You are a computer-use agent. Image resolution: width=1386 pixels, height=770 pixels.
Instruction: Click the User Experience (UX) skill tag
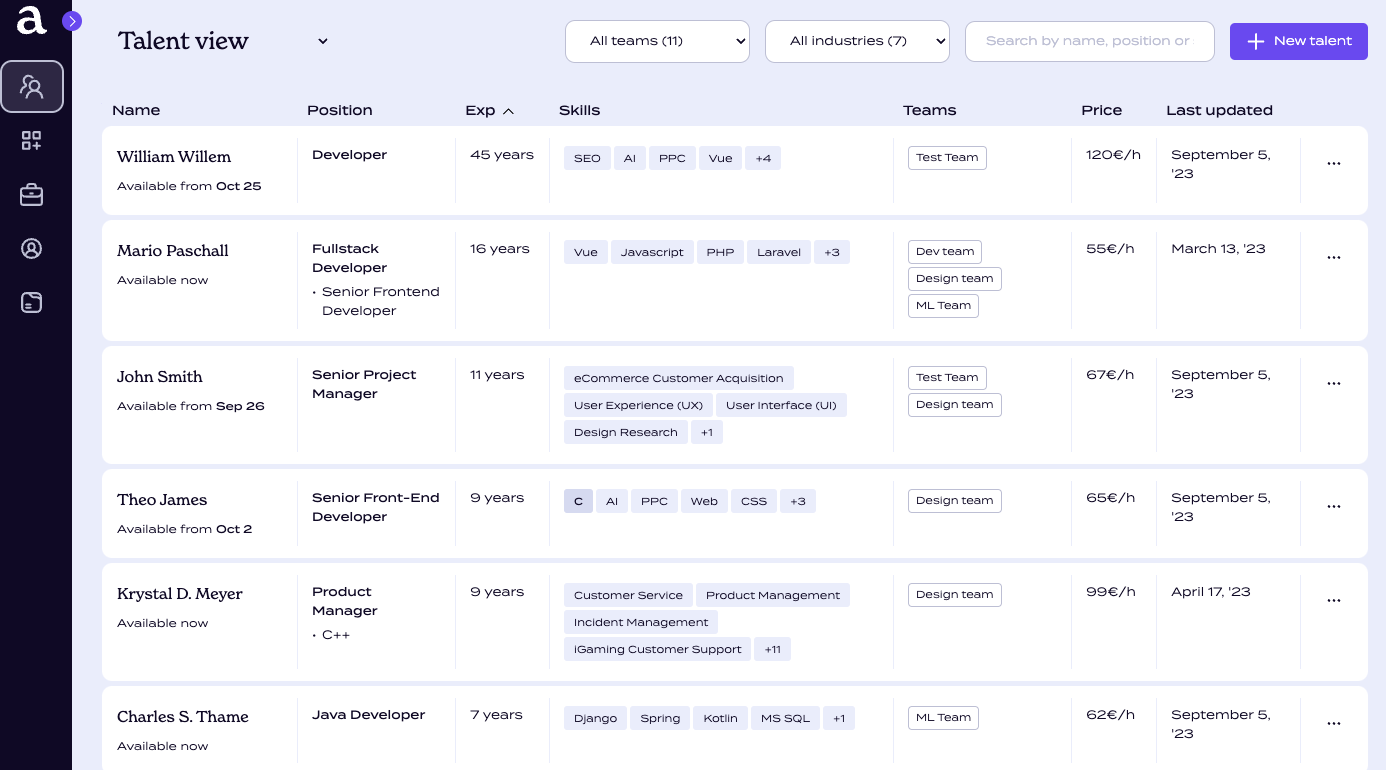pyautogui.click(x=638, y=405)
